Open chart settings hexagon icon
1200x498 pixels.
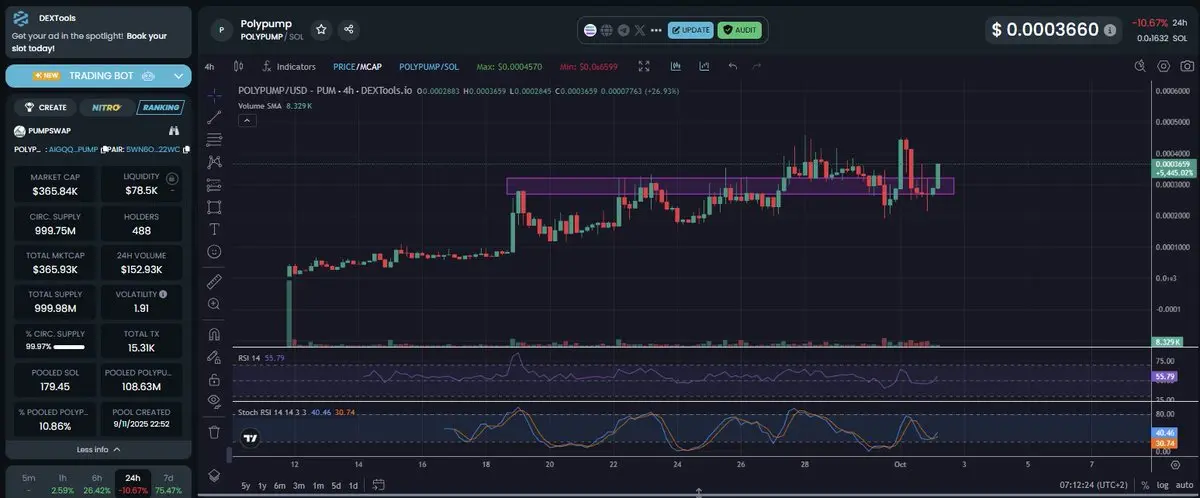1163,67
